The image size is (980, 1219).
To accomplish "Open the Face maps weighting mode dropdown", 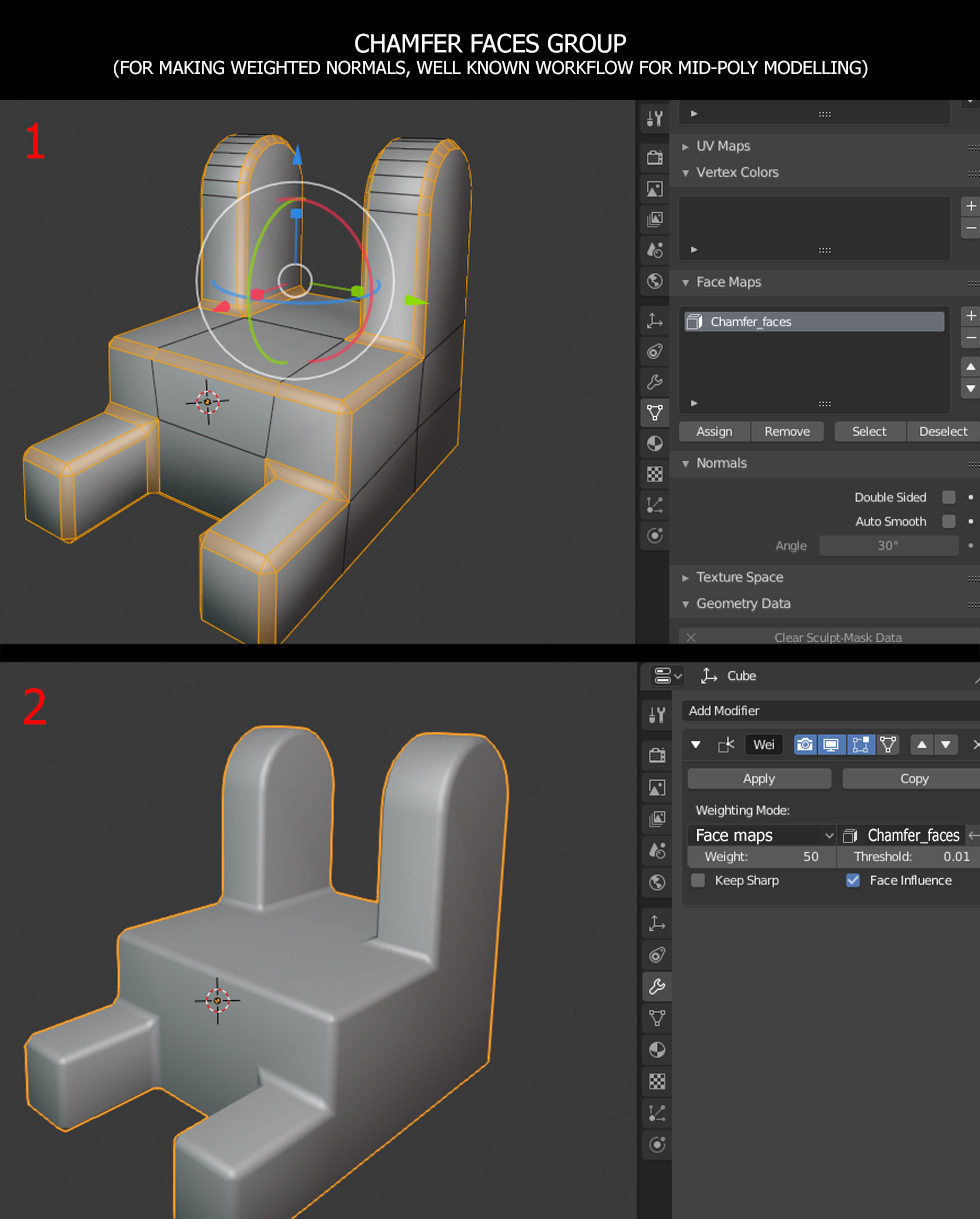I will pyautogui.click(x=762, y=835).
